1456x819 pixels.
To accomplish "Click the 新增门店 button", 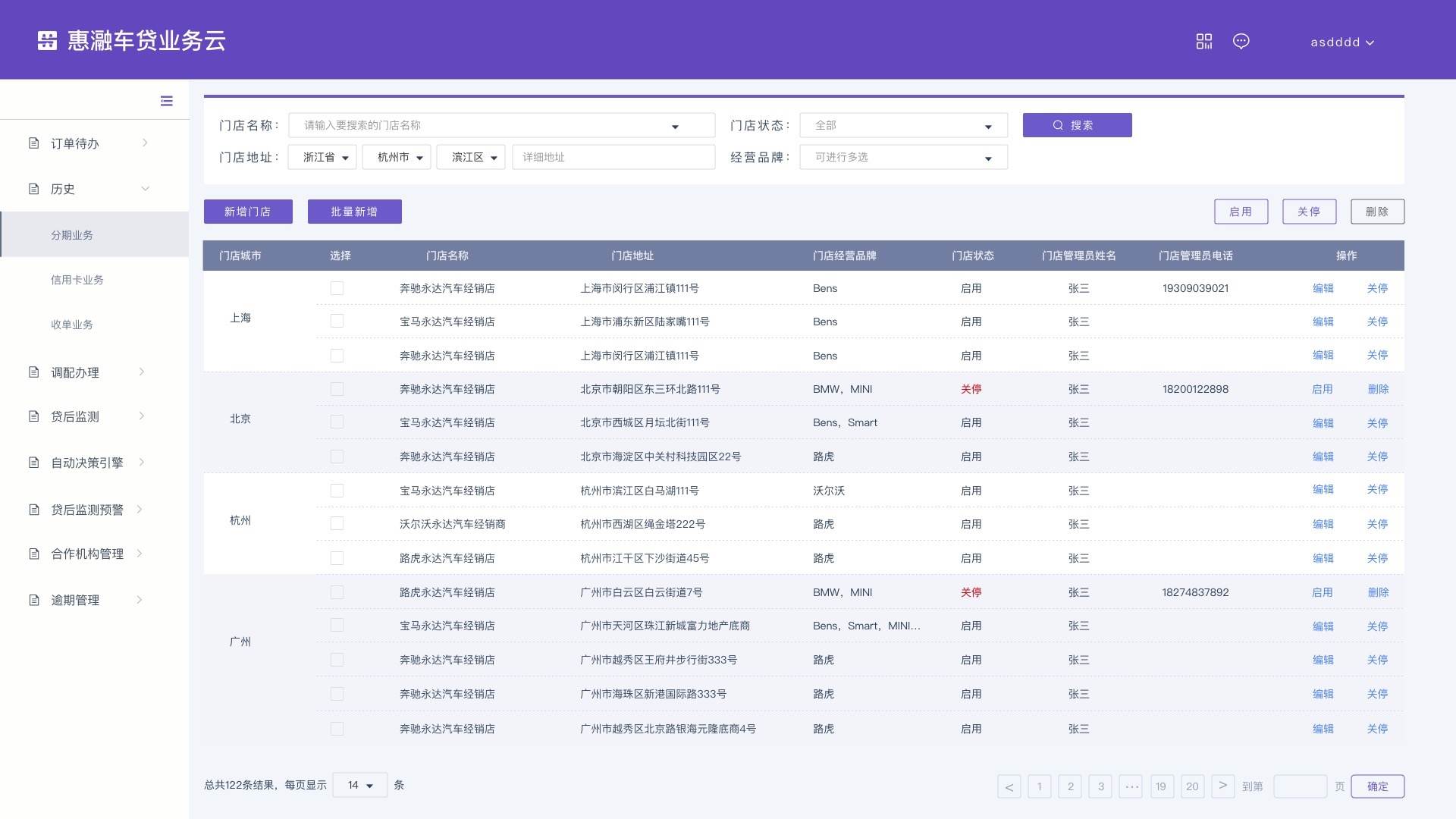I will [x=248, y=212].
